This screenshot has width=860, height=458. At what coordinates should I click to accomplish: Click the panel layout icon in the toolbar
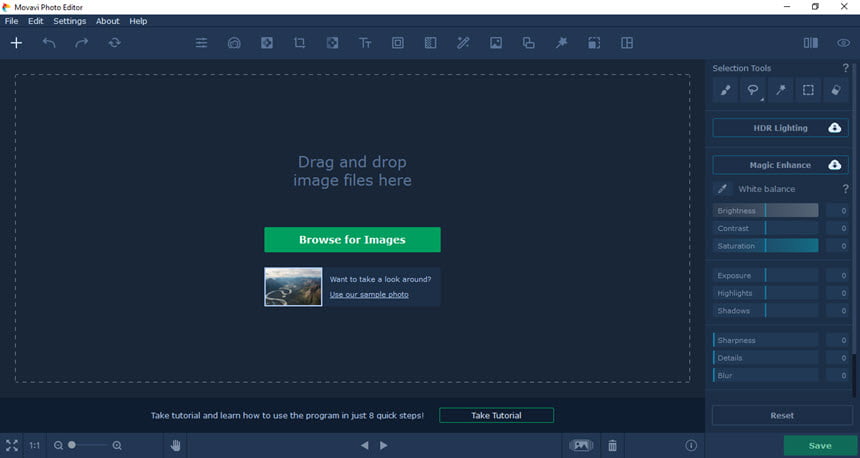(x=627, y=43)
